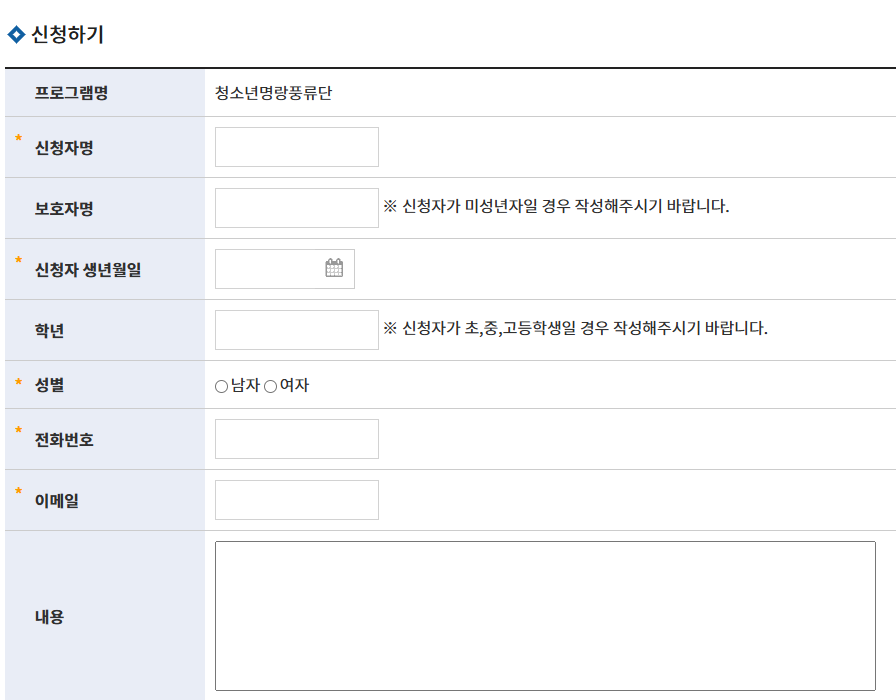This screenshot has width=896, height=700.
Task: Open the birthdate calendar picker icon
Action: (334, 268)
